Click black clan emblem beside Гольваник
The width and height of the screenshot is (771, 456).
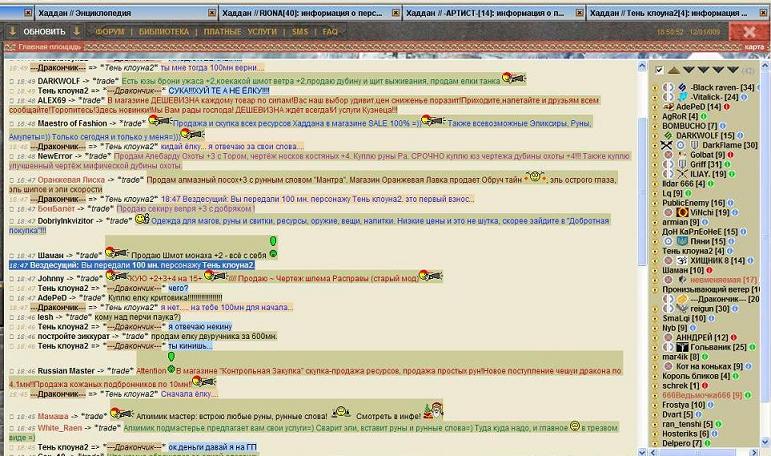pos(682,347)
